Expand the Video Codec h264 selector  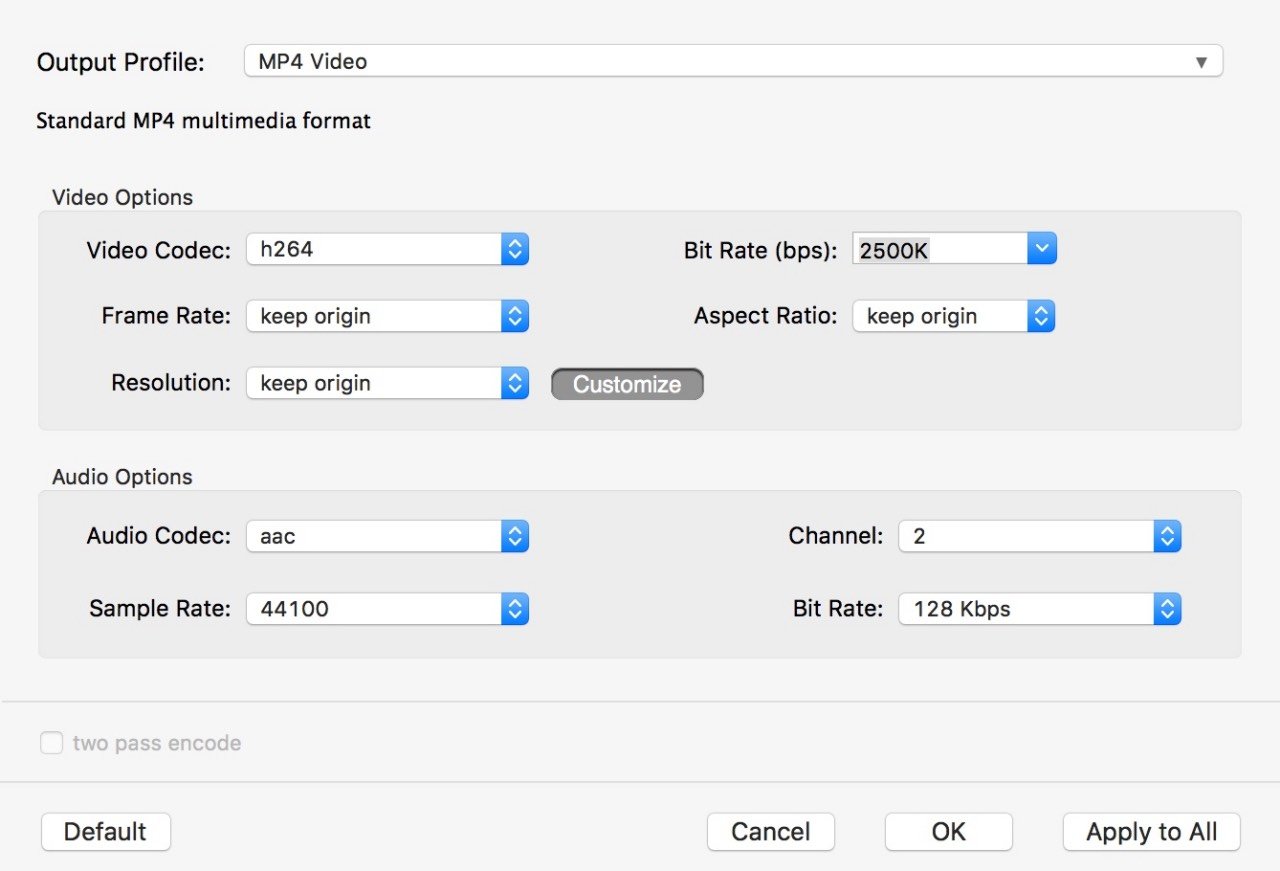coord(386,250)
